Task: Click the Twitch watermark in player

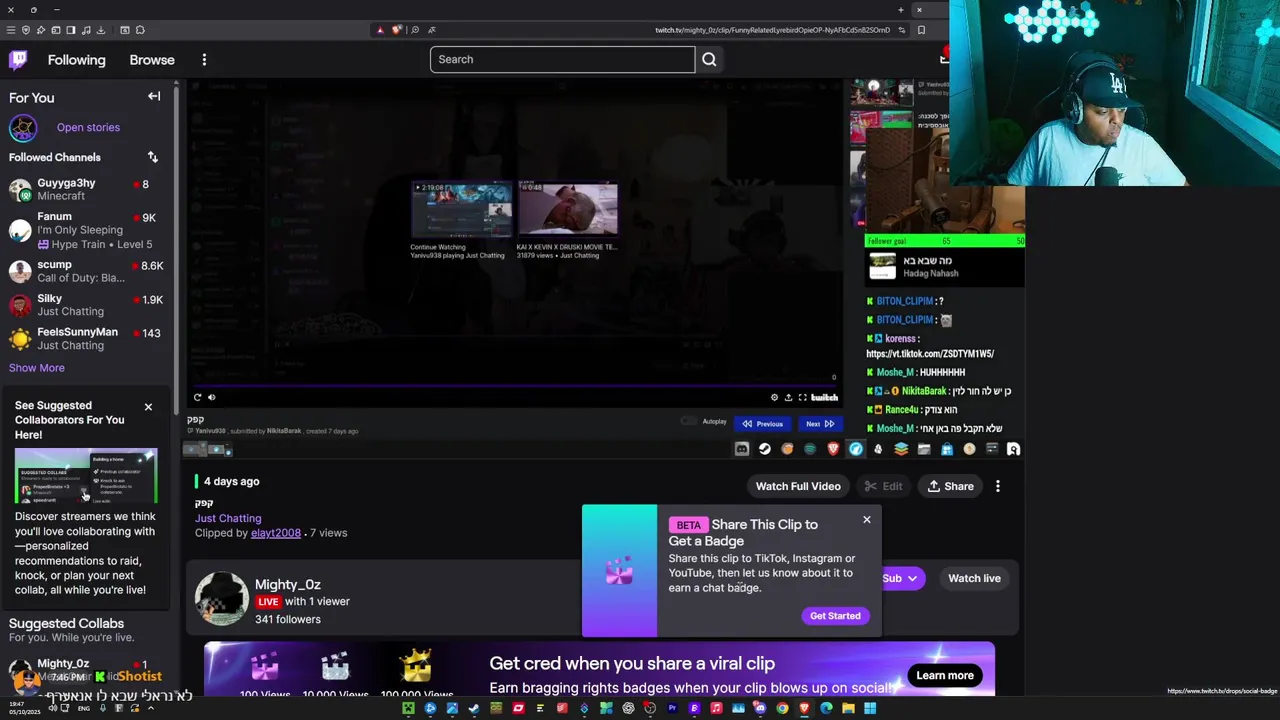Action: [824, 398]
